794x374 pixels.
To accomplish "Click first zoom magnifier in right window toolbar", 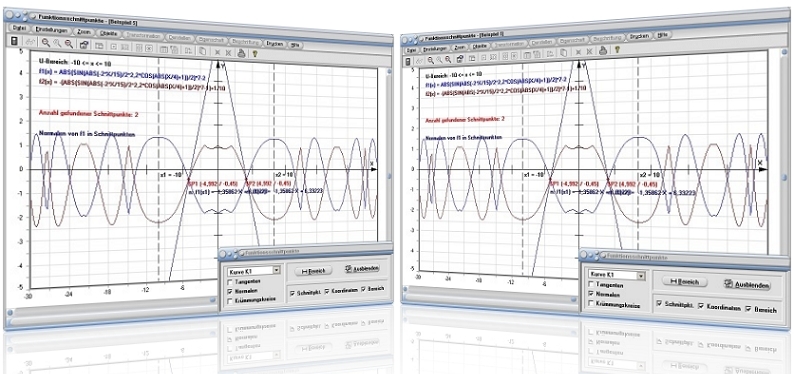I will (430, 60).
